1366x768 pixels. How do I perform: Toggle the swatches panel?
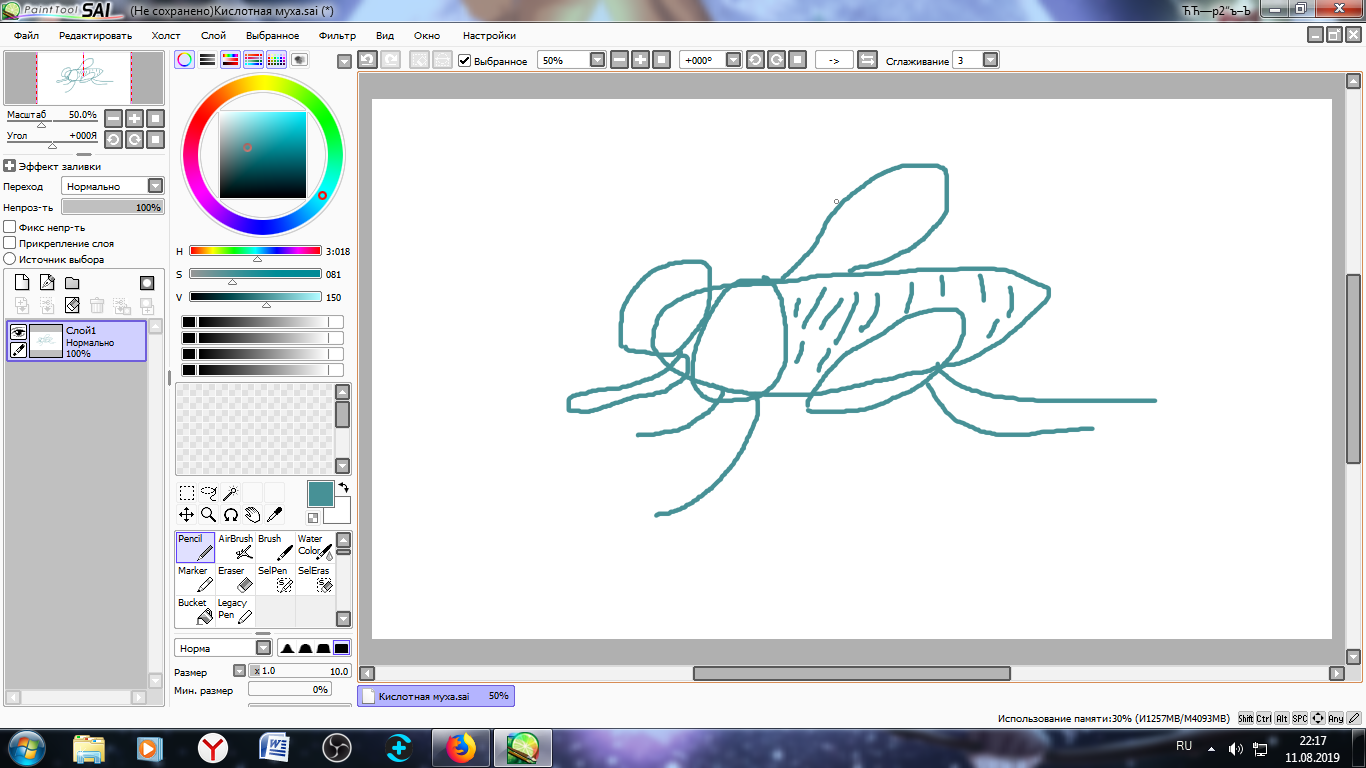(x=276, y=60)
